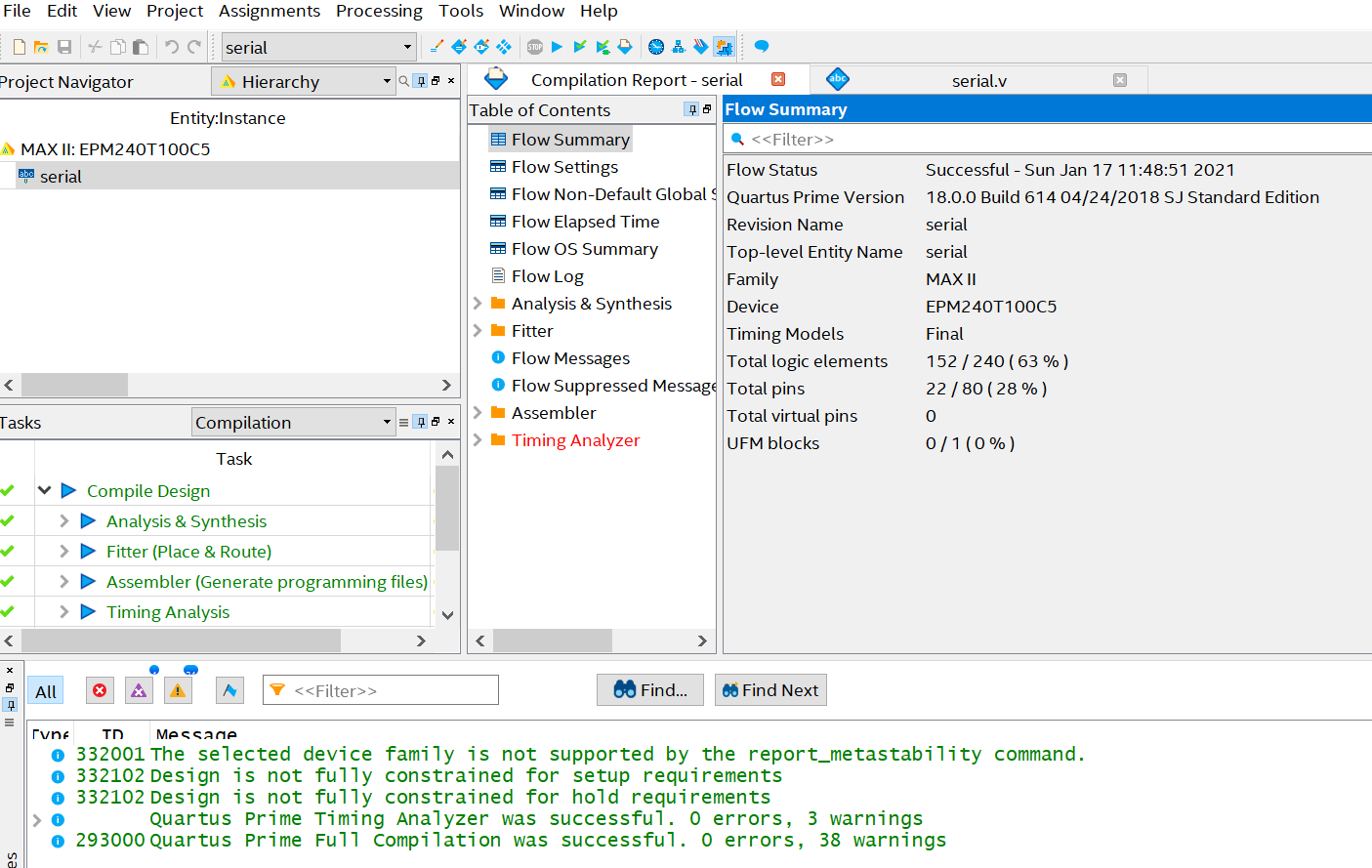Open the Timing Analyzer clock icon
Viewport: 1372px width, 868px height.
[656, 47]
